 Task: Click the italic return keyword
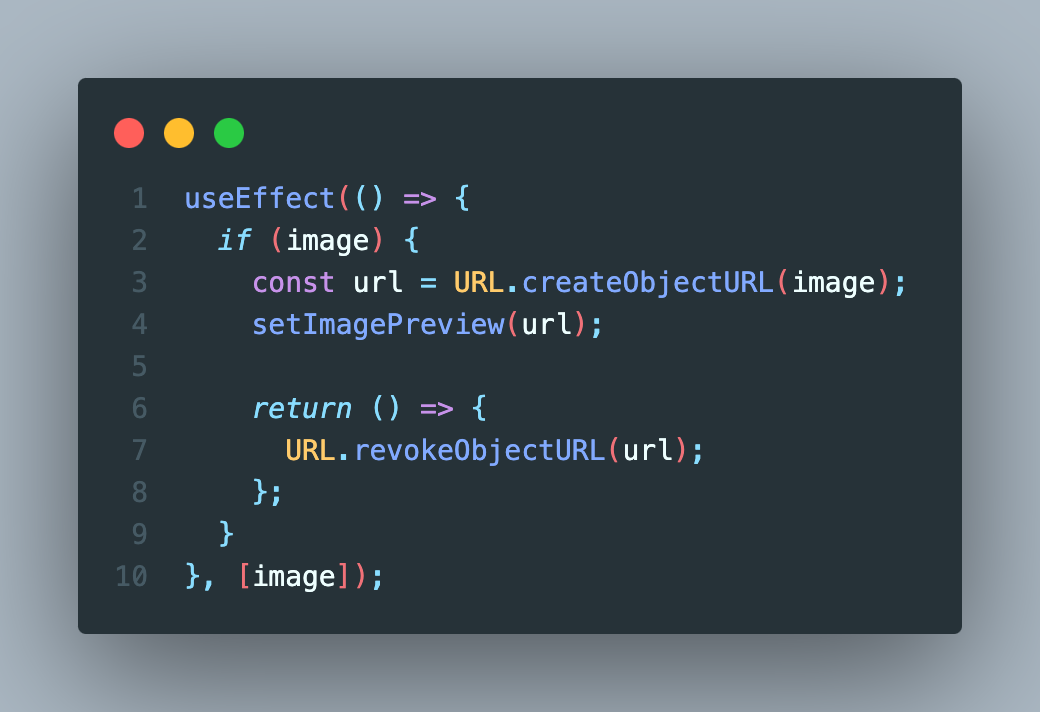[x=302, y=408]
